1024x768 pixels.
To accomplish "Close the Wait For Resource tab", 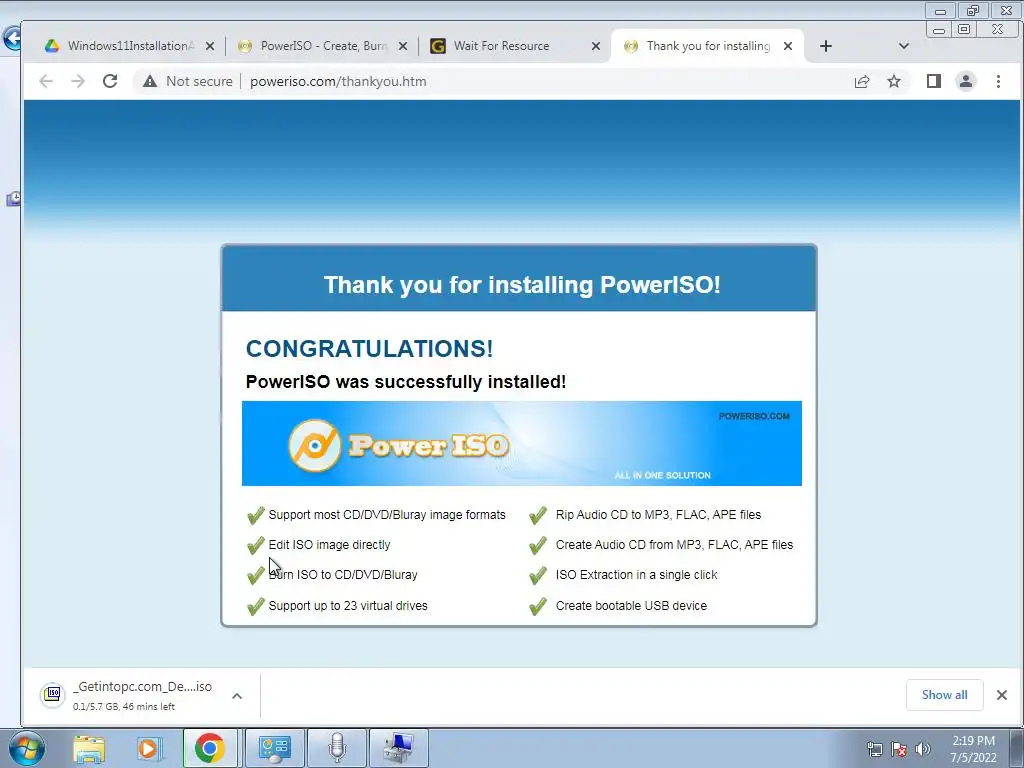I will 596,46.
